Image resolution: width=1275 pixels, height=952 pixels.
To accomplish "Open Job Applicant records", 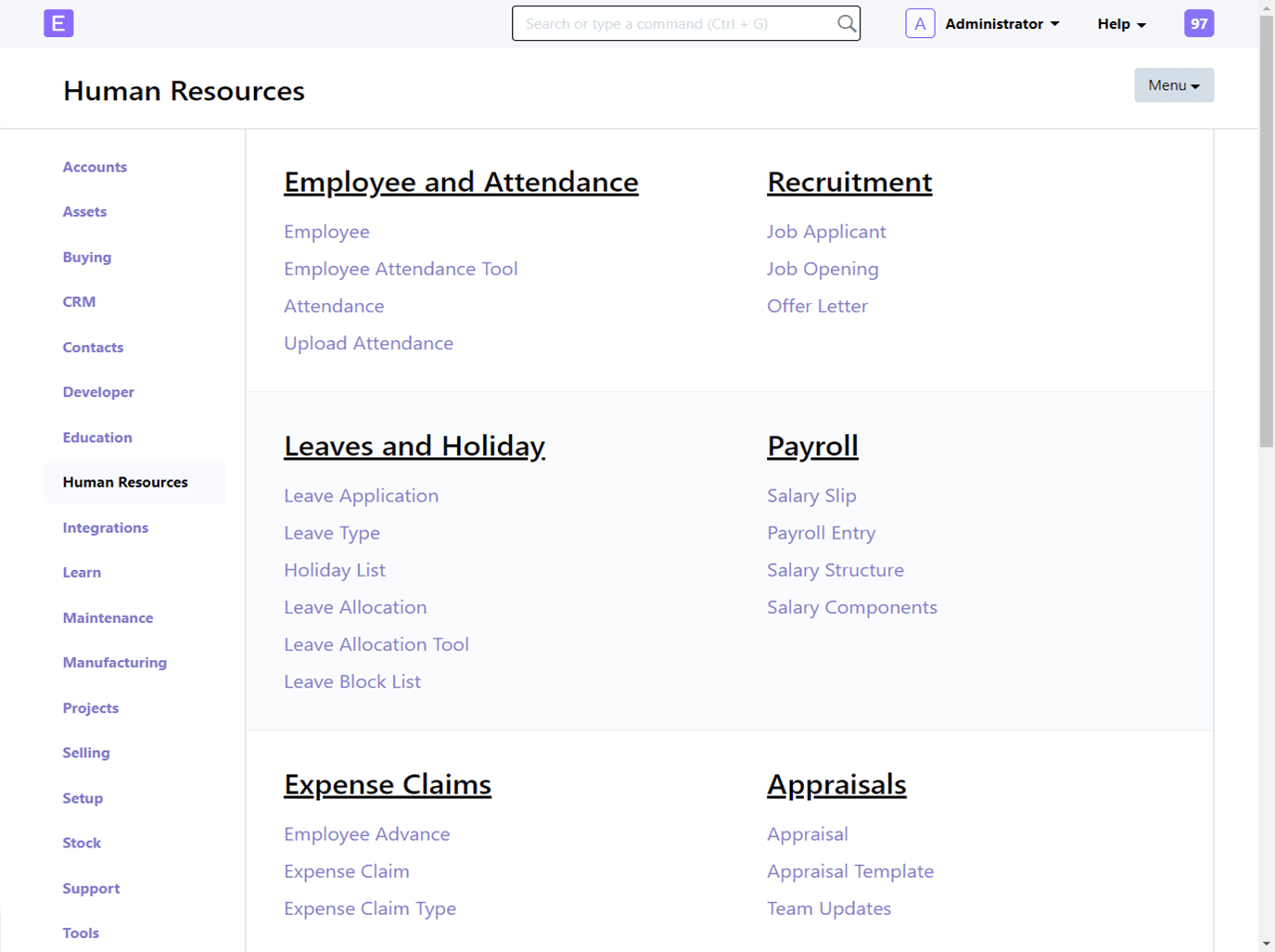I will click(826, 231).
